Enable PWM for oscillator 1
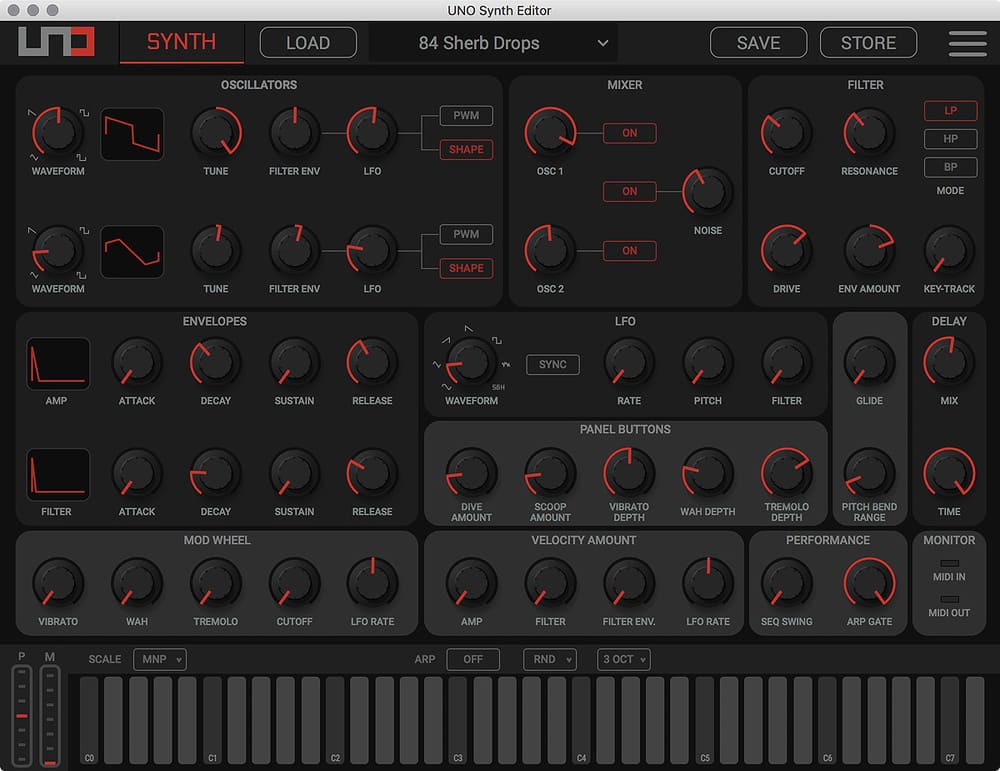Image resolution: width=1000 pixels, height=771 pixels. [x=466, y=115]
